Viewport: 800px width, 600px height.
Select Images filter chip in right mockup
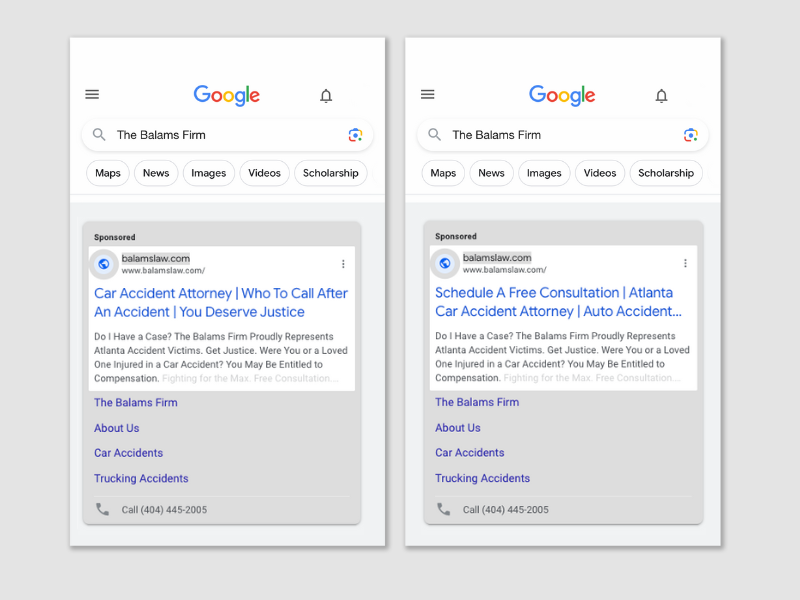coord(544,173)
